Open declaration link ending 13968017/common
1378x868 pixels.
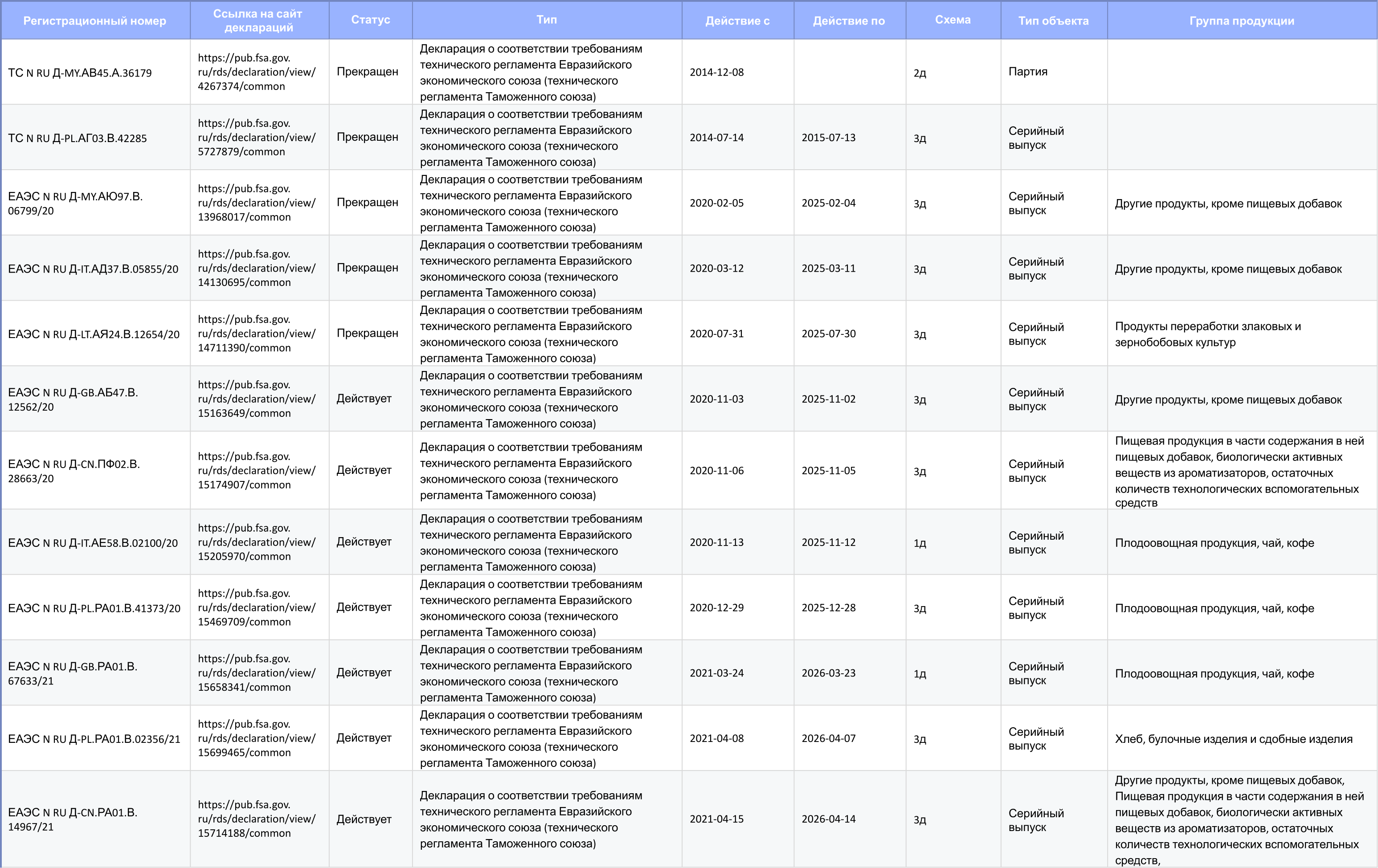pos(256,203)
